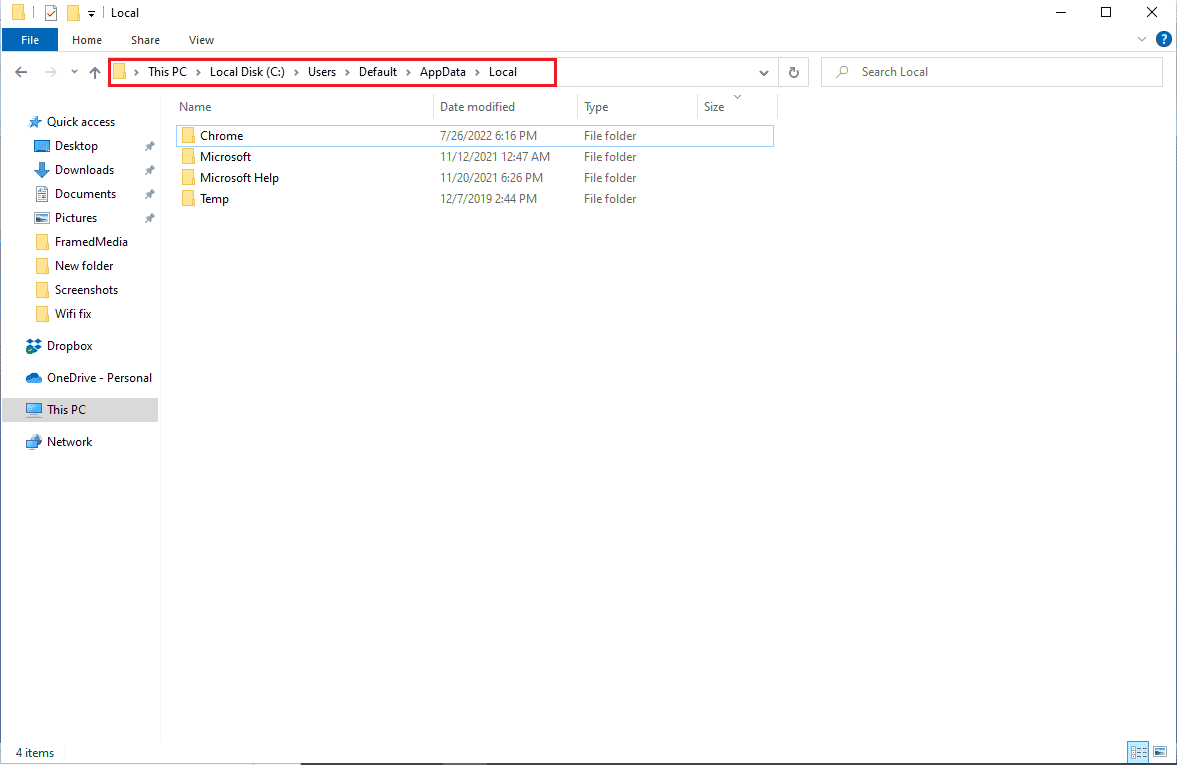Open Dropbox in navigation pane
The image size is (1177, 765).
[69, 346]
